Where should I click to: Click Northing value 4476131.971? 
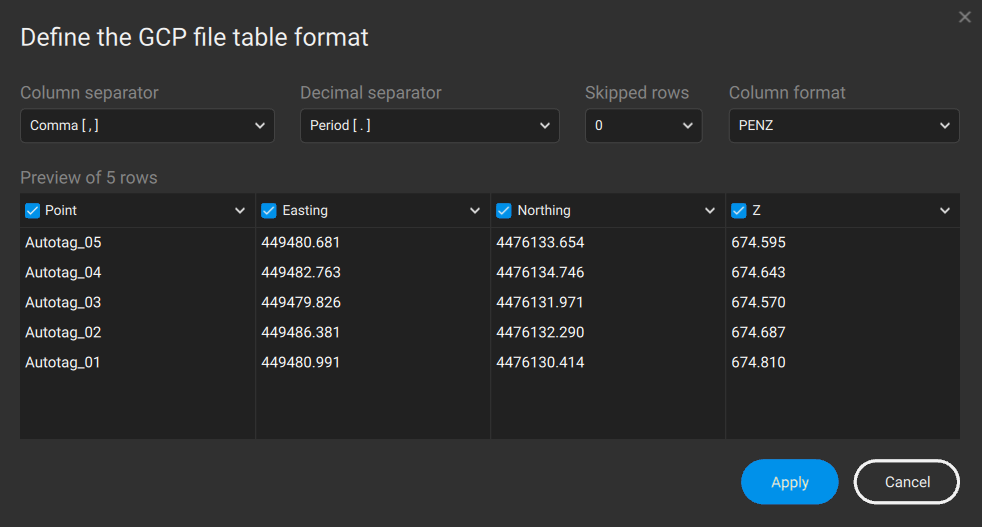540,303
